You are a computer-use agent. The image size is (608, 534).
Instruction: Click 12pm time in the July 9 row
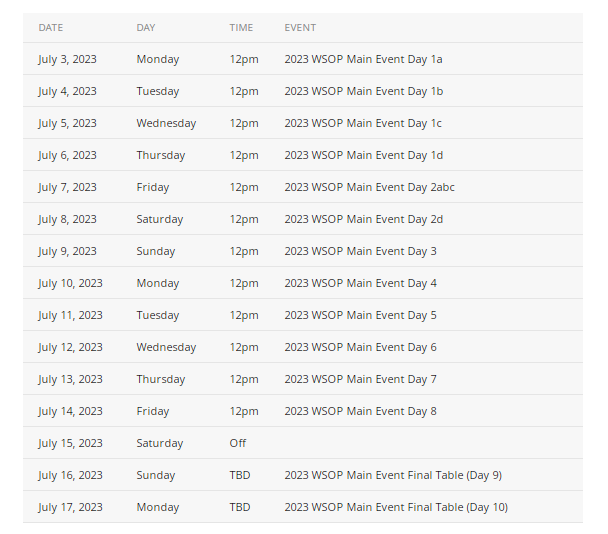click(244, 251)
